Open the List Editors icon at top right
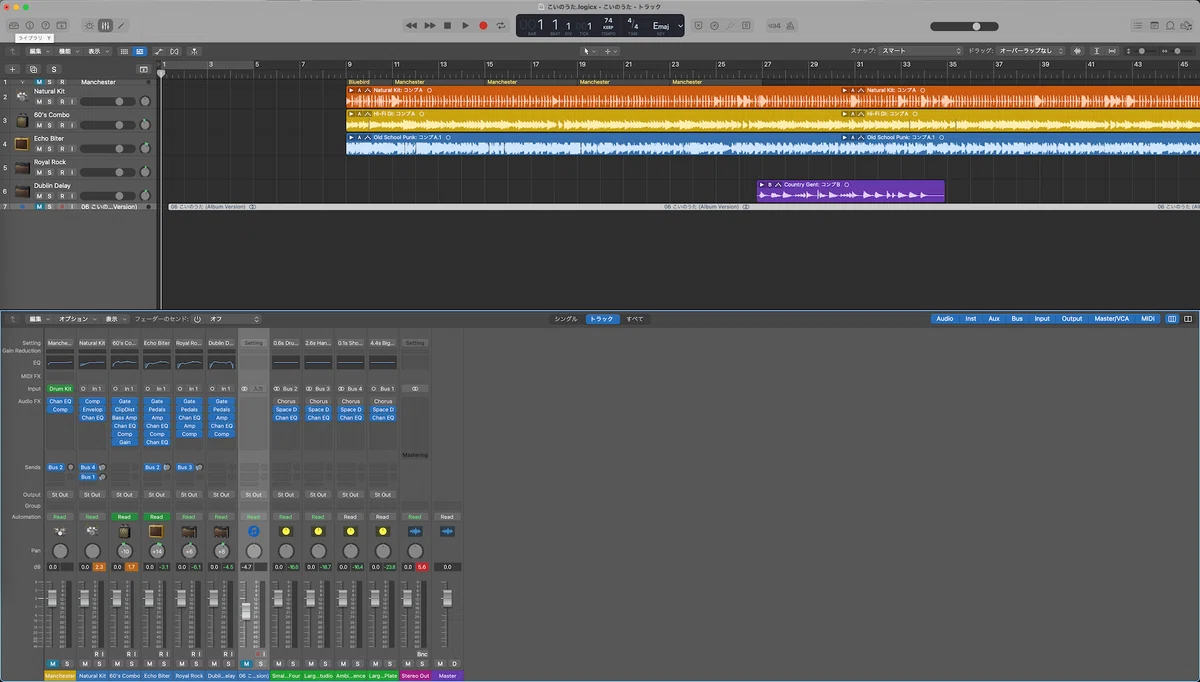The height and width of the screenshot is (682, 1200). coord(1139,25)
